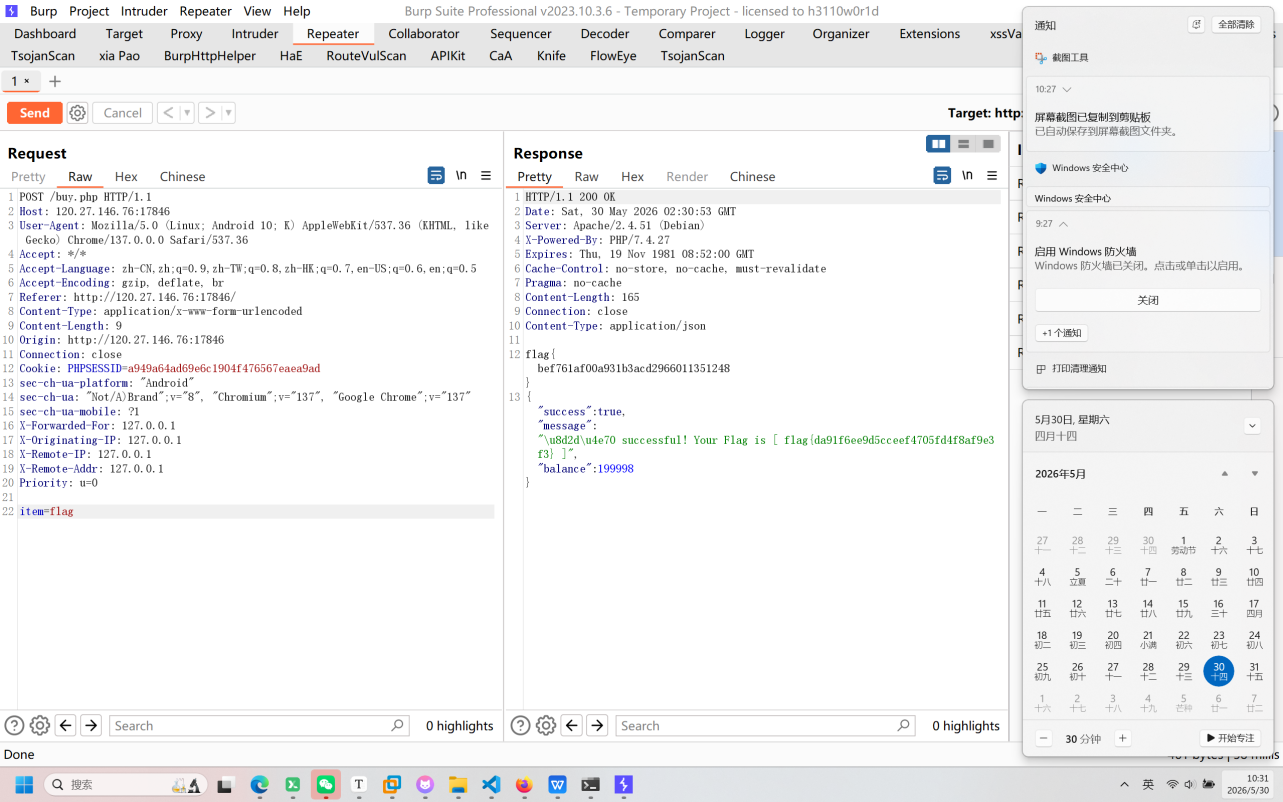
Task: Go to next month in calendar
Action: [x=1255, y=474]
